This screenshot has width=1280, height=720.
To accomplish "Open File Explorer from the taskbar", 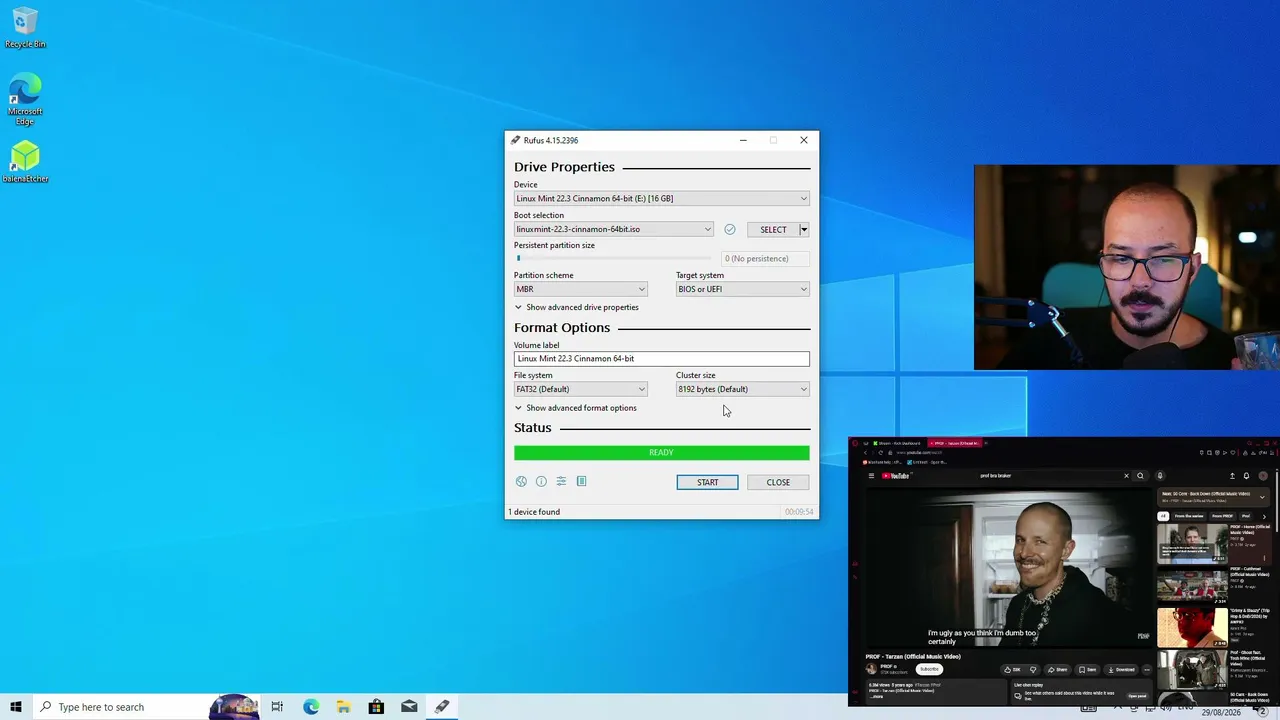I will (x=343, y=707).
